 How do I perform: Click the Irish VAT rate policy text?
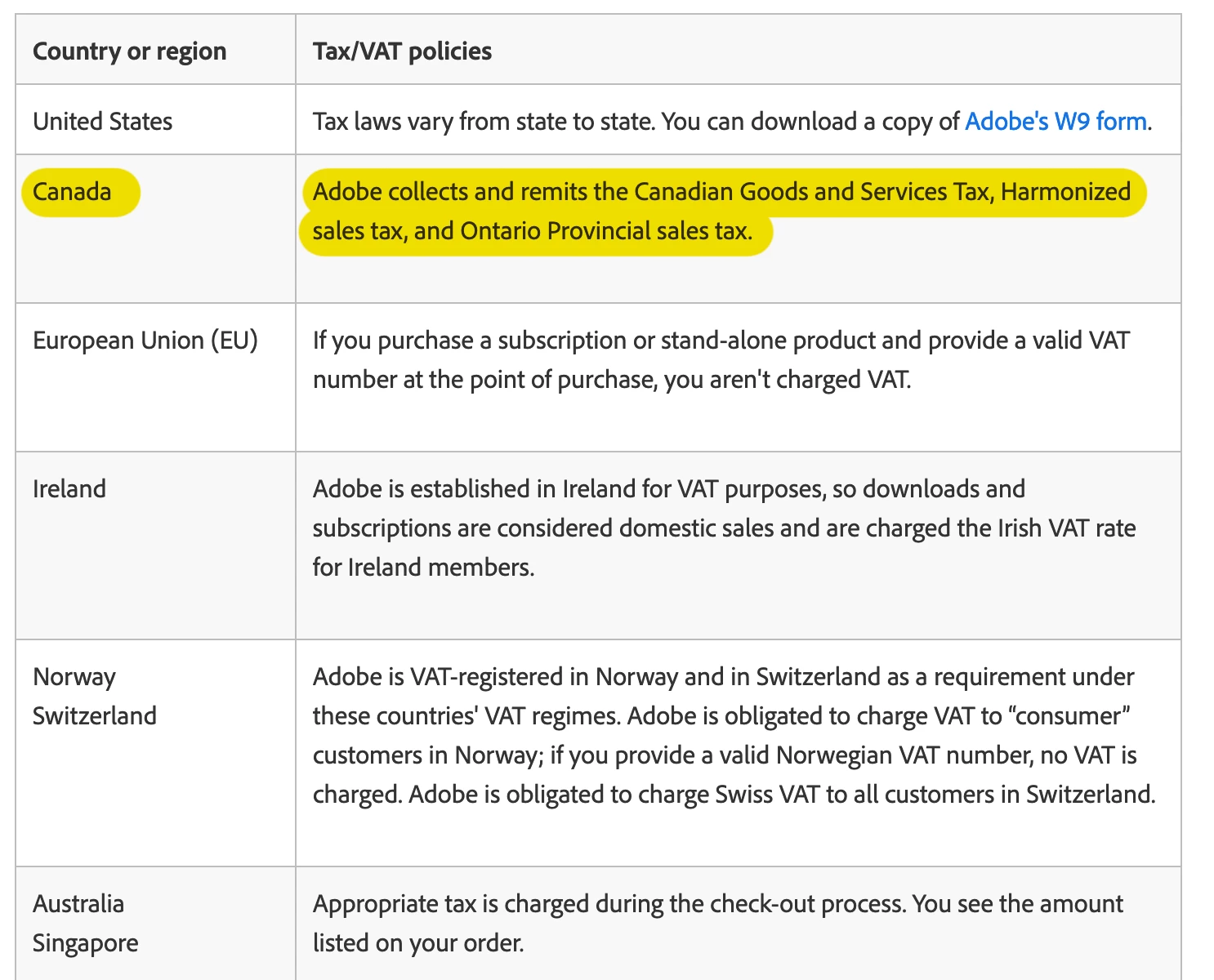[x=724, y=528]
